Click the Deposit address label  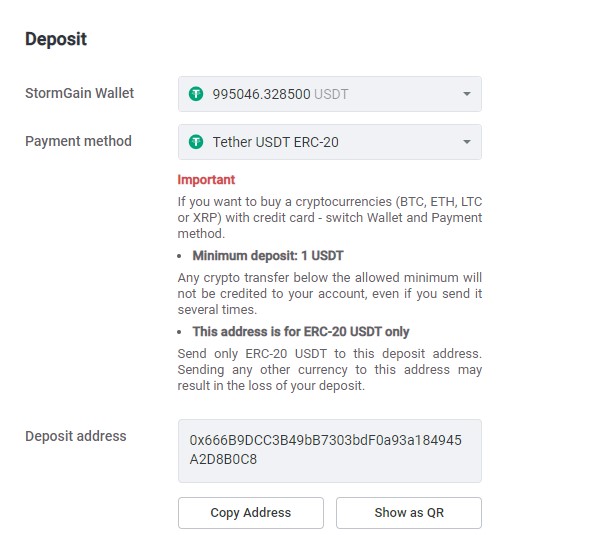(76, 436)
